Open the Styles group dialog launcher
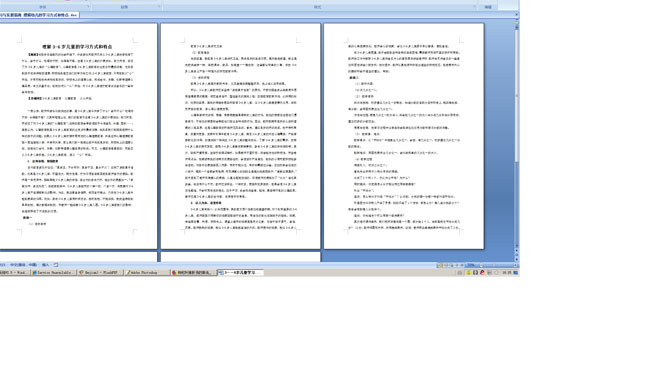Viewport: 670px width, 367px height. [474, 7]
